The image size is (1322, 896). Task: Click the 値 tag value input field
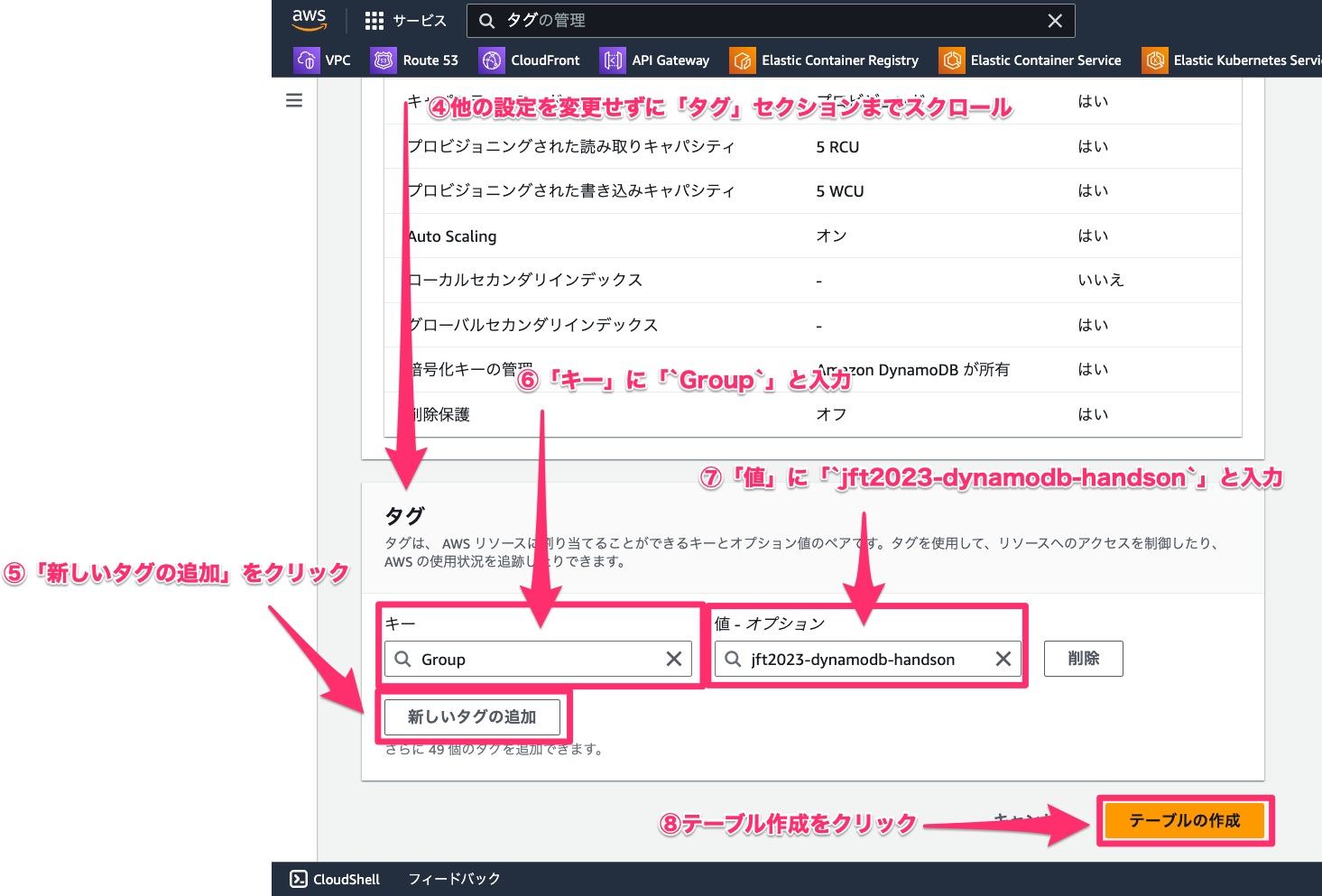[867, 659]
